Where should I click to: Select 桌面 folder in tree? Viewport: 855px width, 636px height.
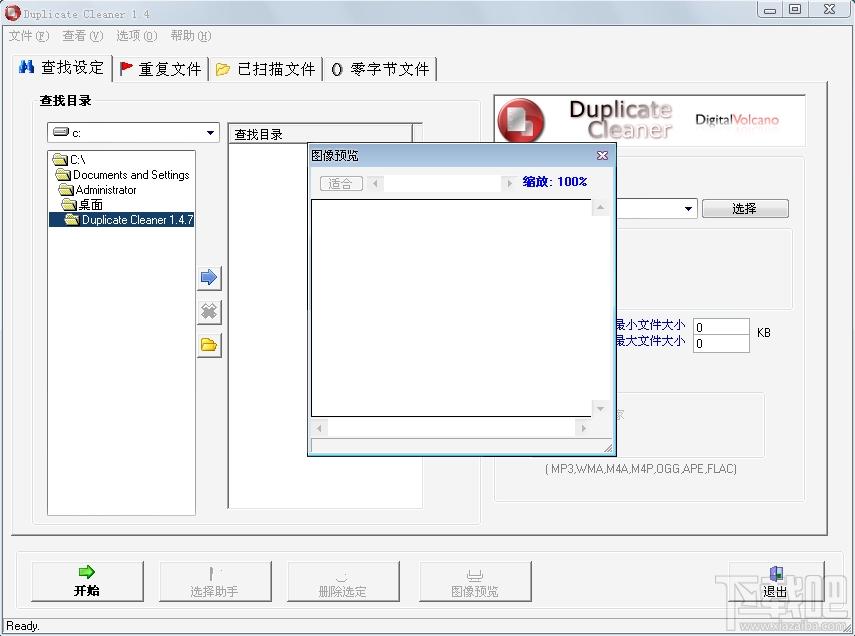click(82, 205)
